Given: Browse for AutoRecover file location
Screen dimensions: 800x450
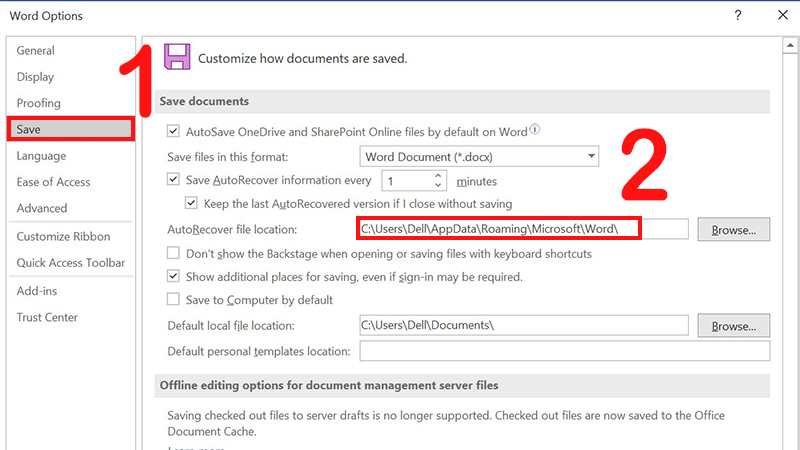Looking at the screenshot, I should (734, 230).
